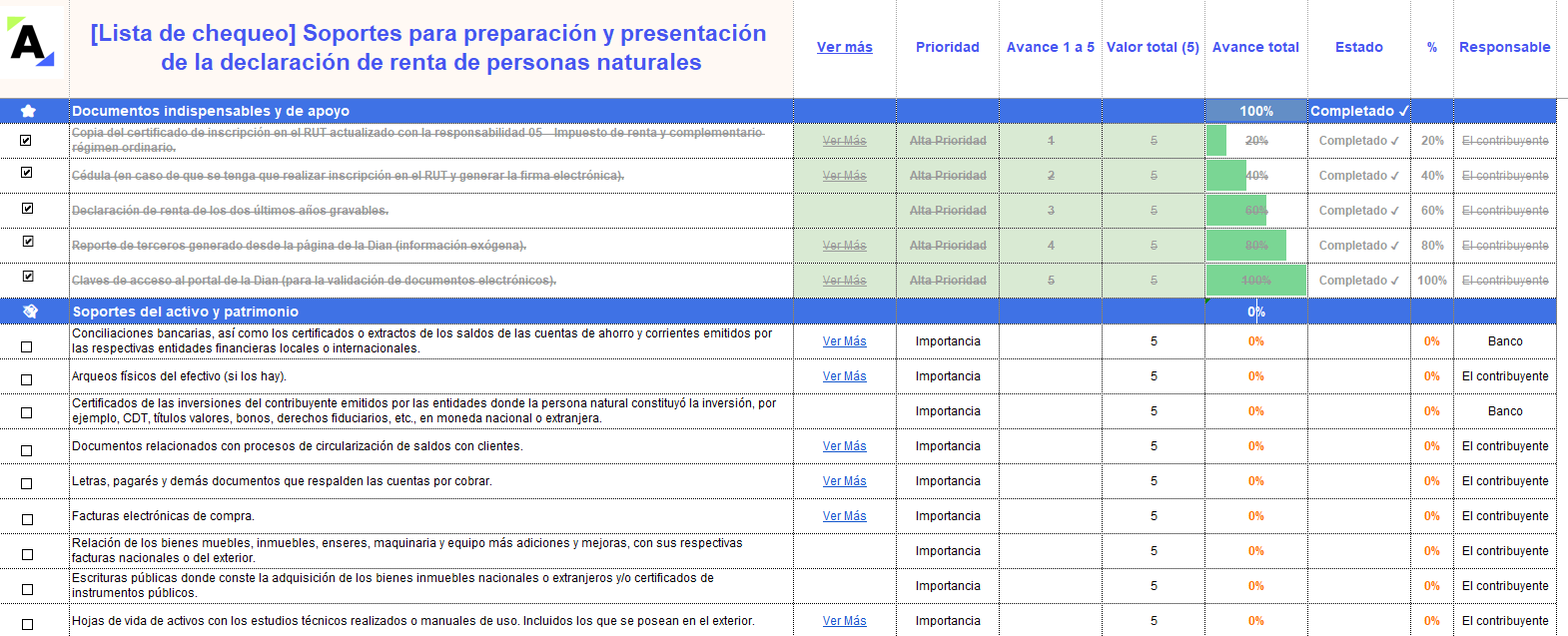Open Ver Más for Conciliaciones bancarias
The image size is (1568, 636).
tap(845, 341)
